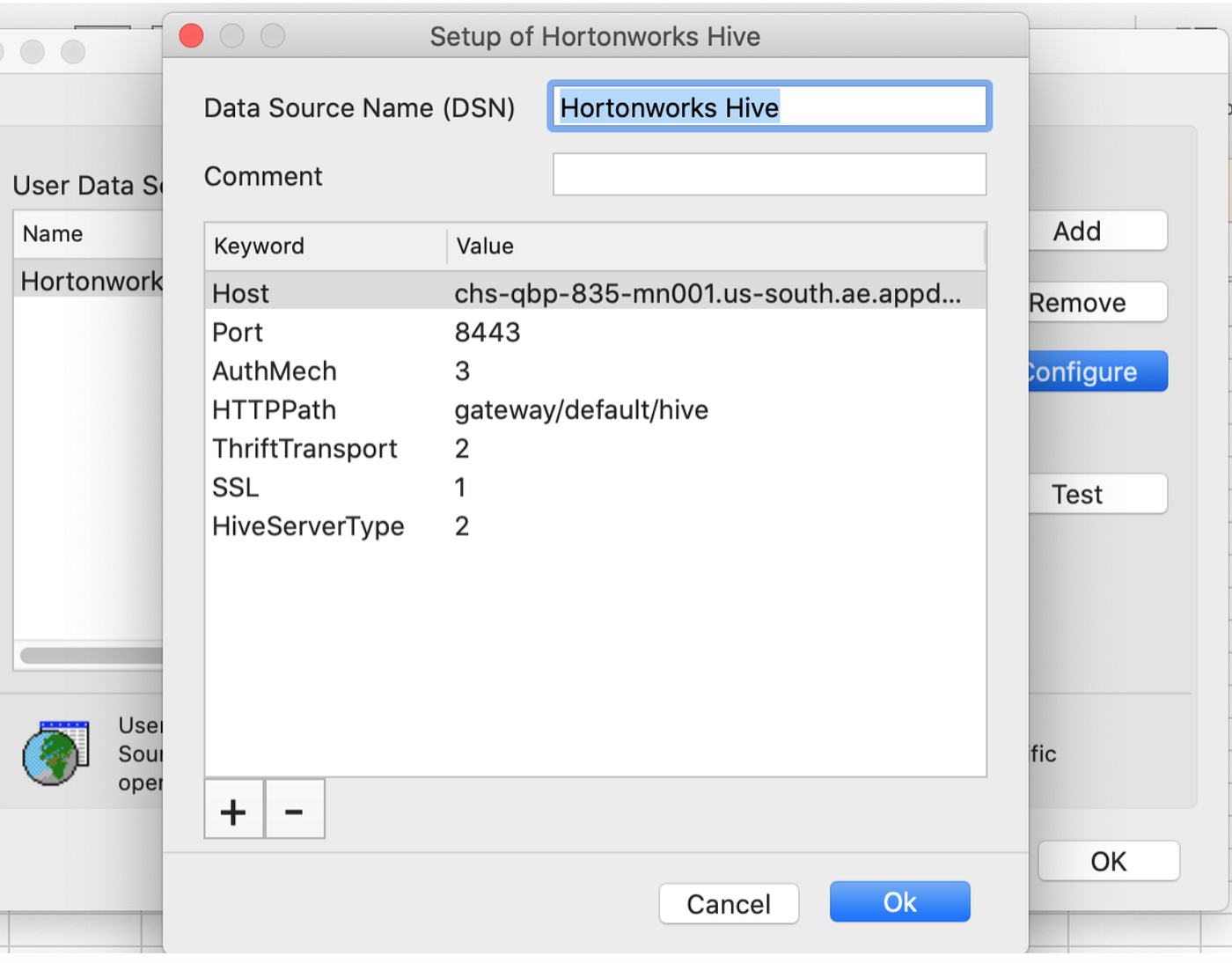Image resolution: width=1232 pixels, height=963 pixels.
Task: Close the Setup of Hortonworks Hive dialog
Action: [191, 36]
